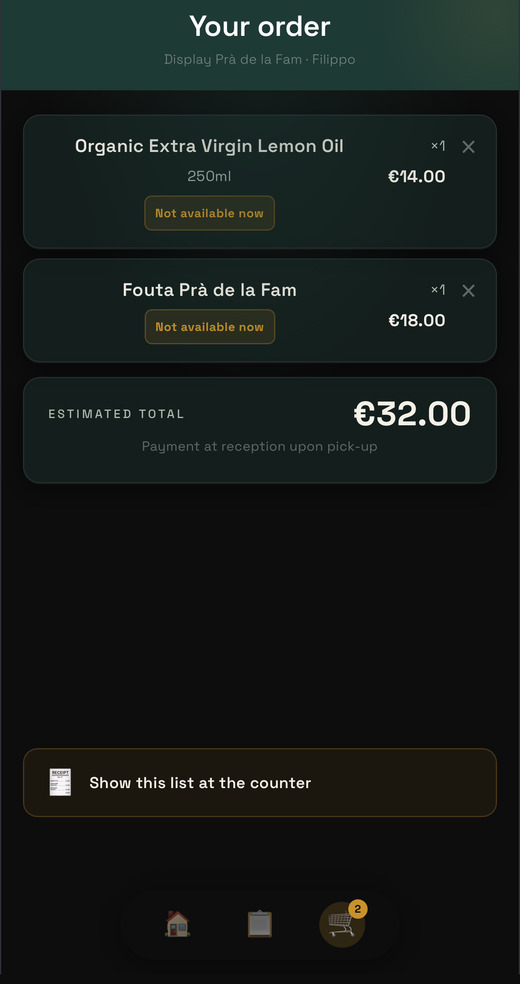Go to the home house icon
The image size is (520, 984).
tap(178, 924)
